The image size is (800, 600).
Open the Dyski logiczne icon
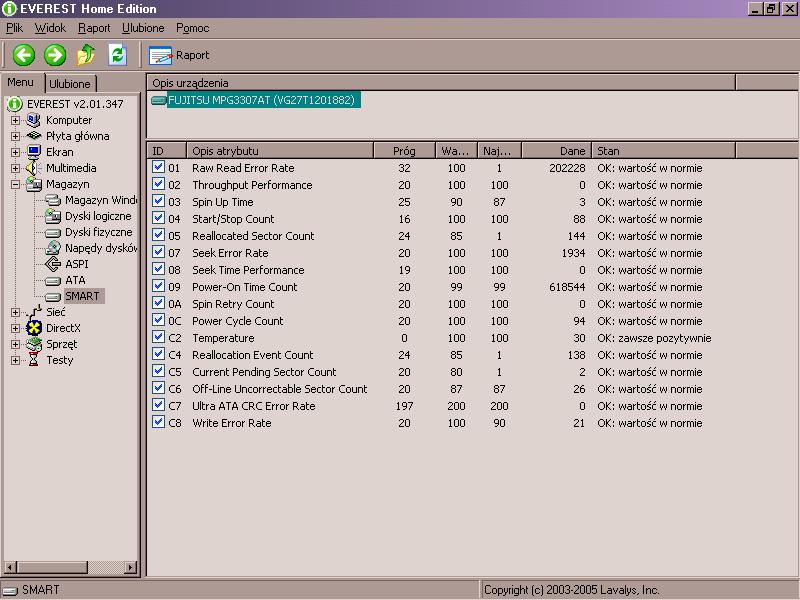click(x=53, y=216)
